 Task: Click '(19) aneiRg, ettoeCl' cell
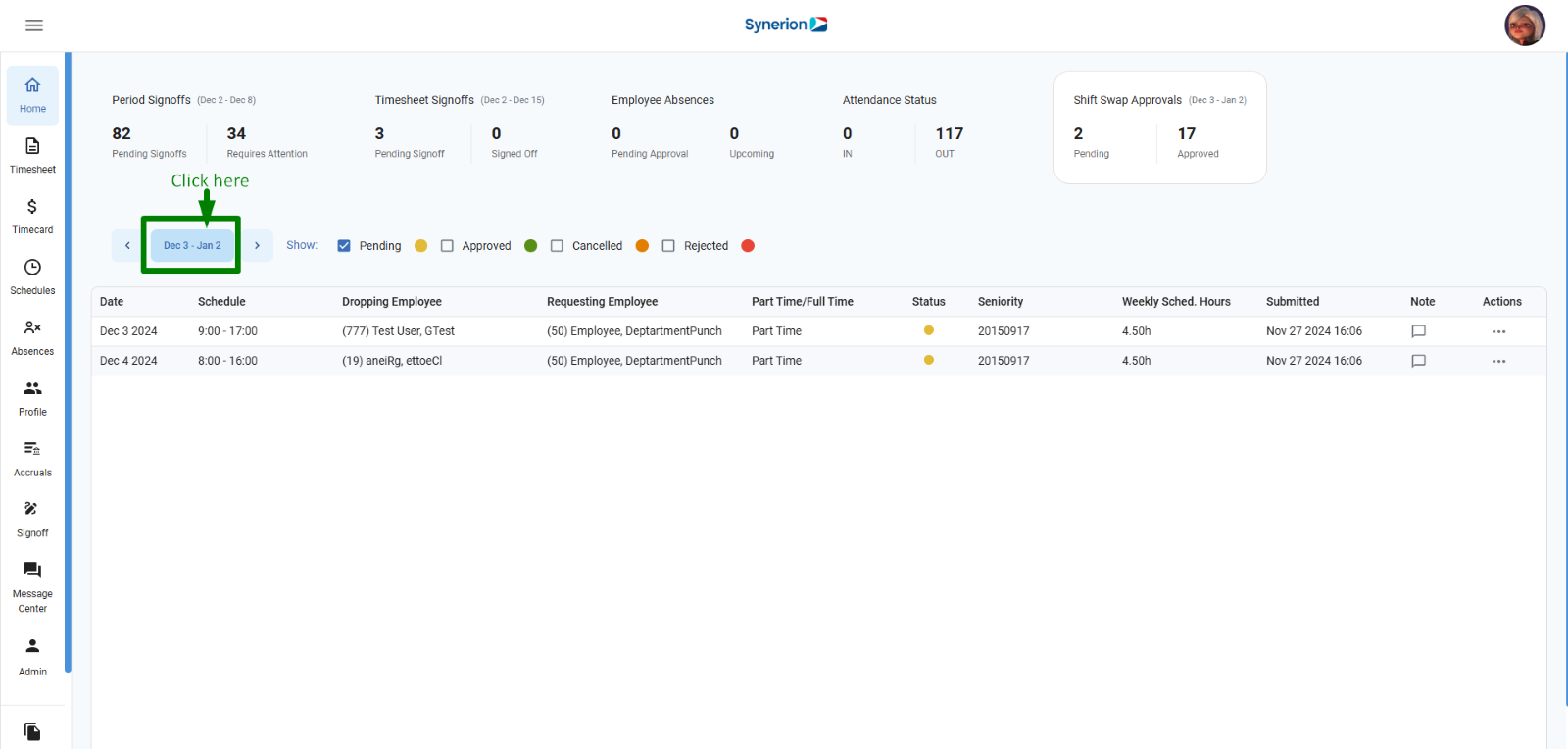(392, 361)
